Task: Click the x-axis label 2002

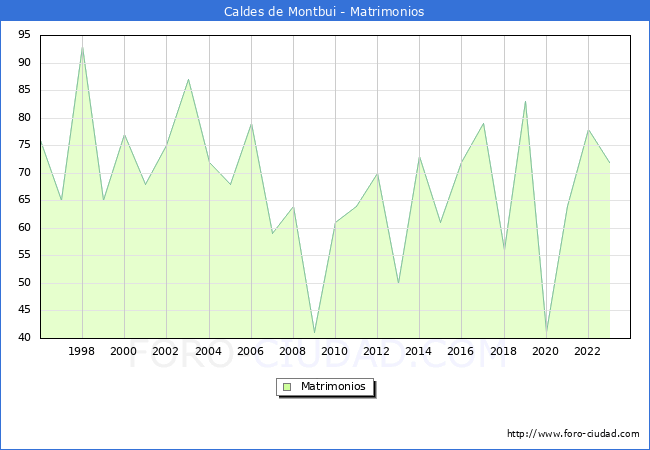Action: tap(165, 351)
